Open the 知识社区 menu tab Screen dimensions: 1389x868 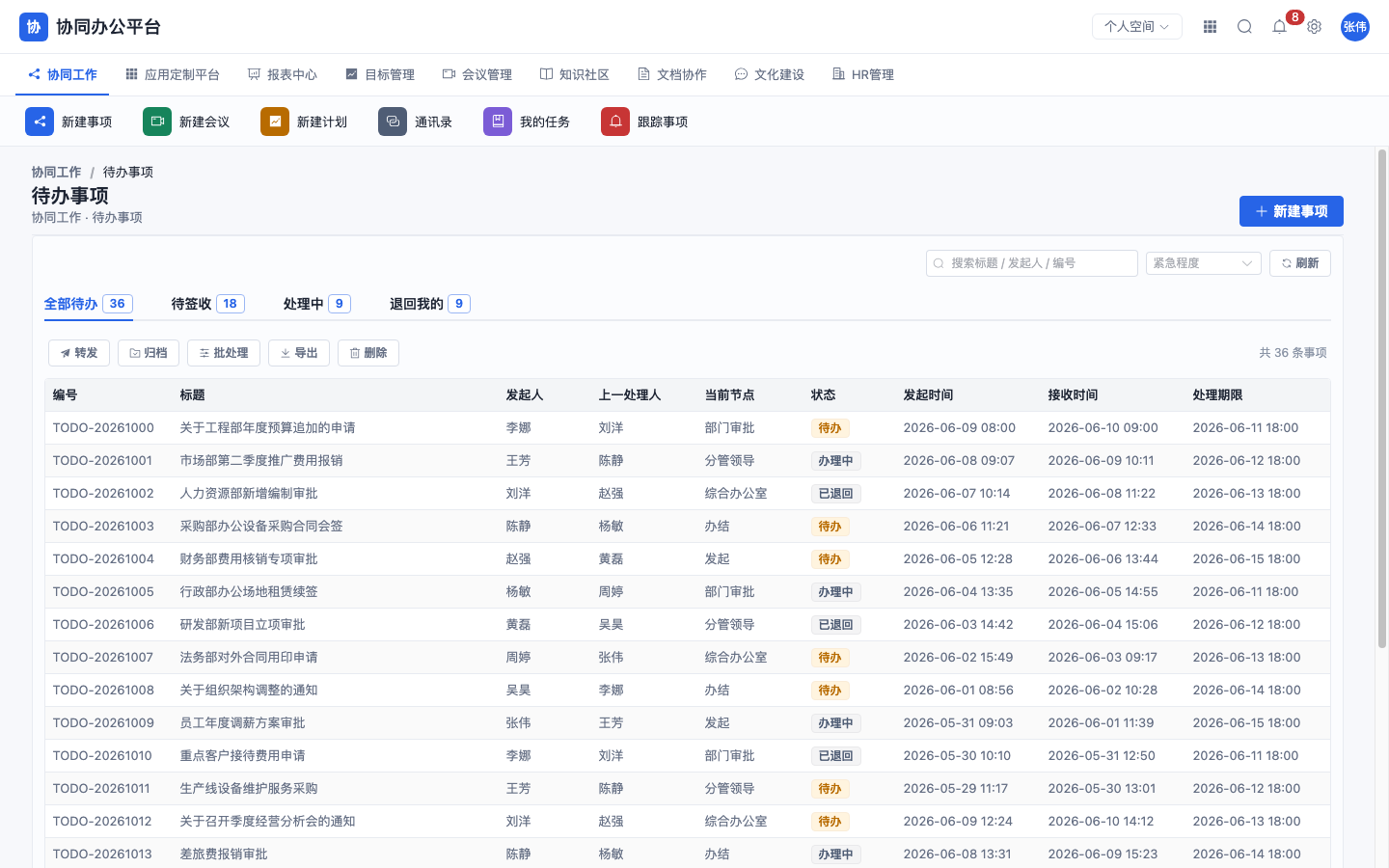point(575,74)
